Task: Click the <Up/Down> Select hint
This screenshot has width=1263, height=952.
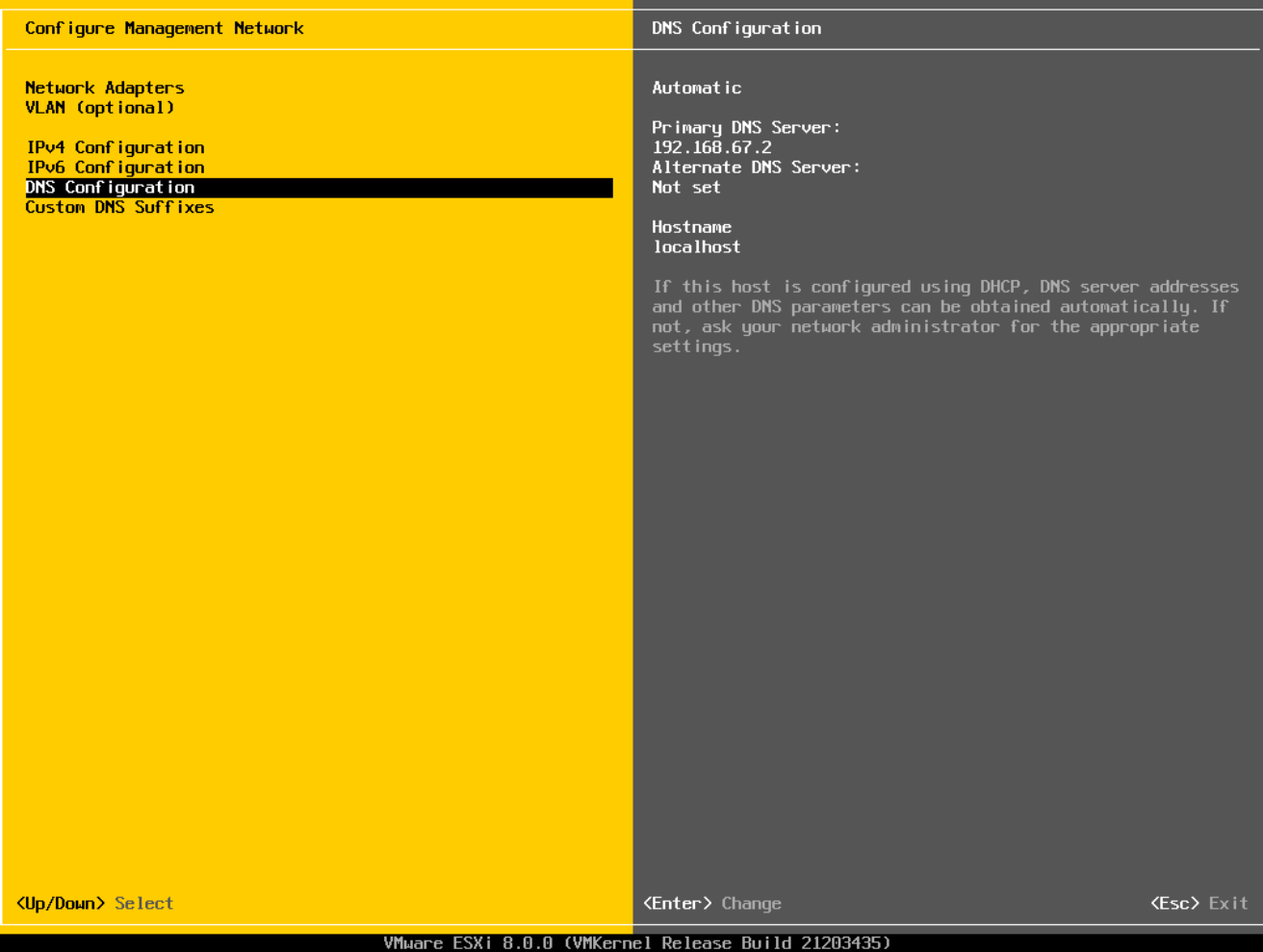Action: click(x=94, y=904)
